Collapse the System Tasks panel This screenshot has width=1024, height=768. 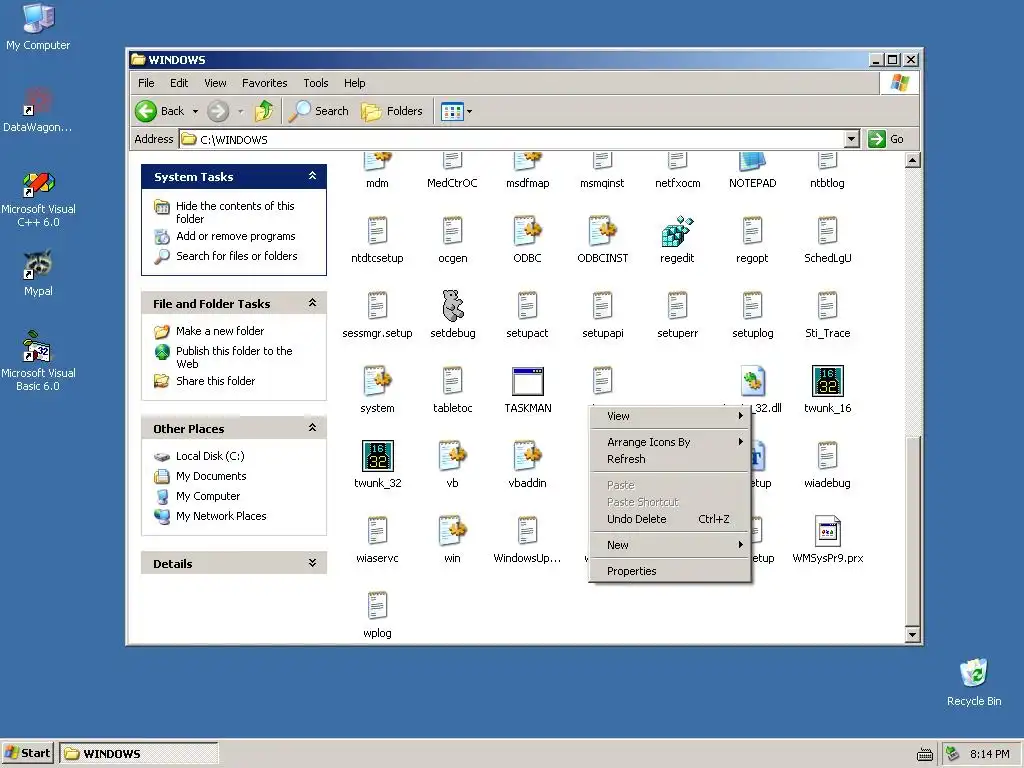pyautogui.click(x=312, y=176)
